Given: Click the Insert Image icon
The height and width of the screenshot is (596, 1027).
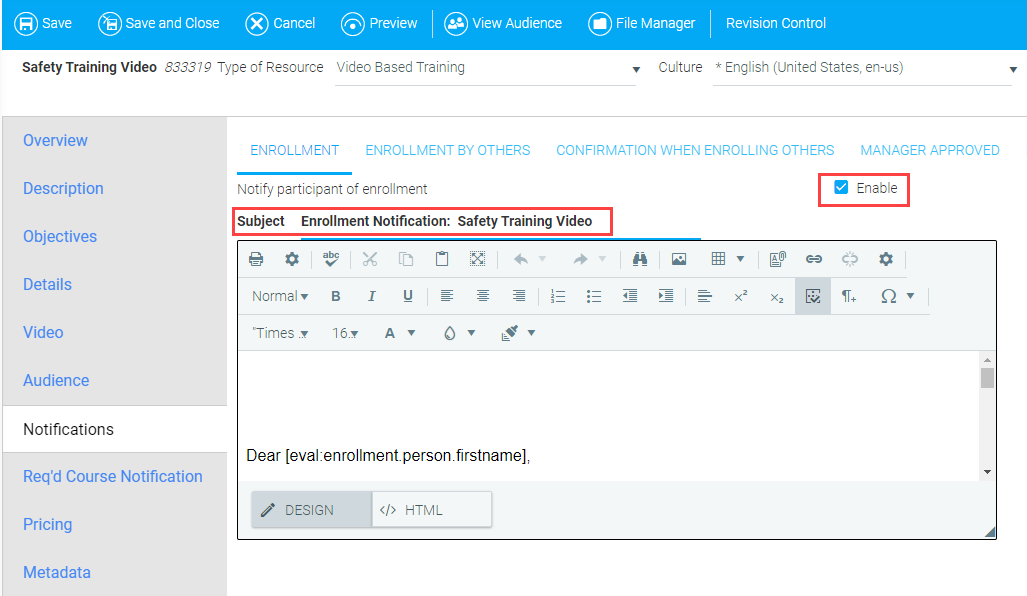Looking at the screenshot, I should [x=679, y=259].
